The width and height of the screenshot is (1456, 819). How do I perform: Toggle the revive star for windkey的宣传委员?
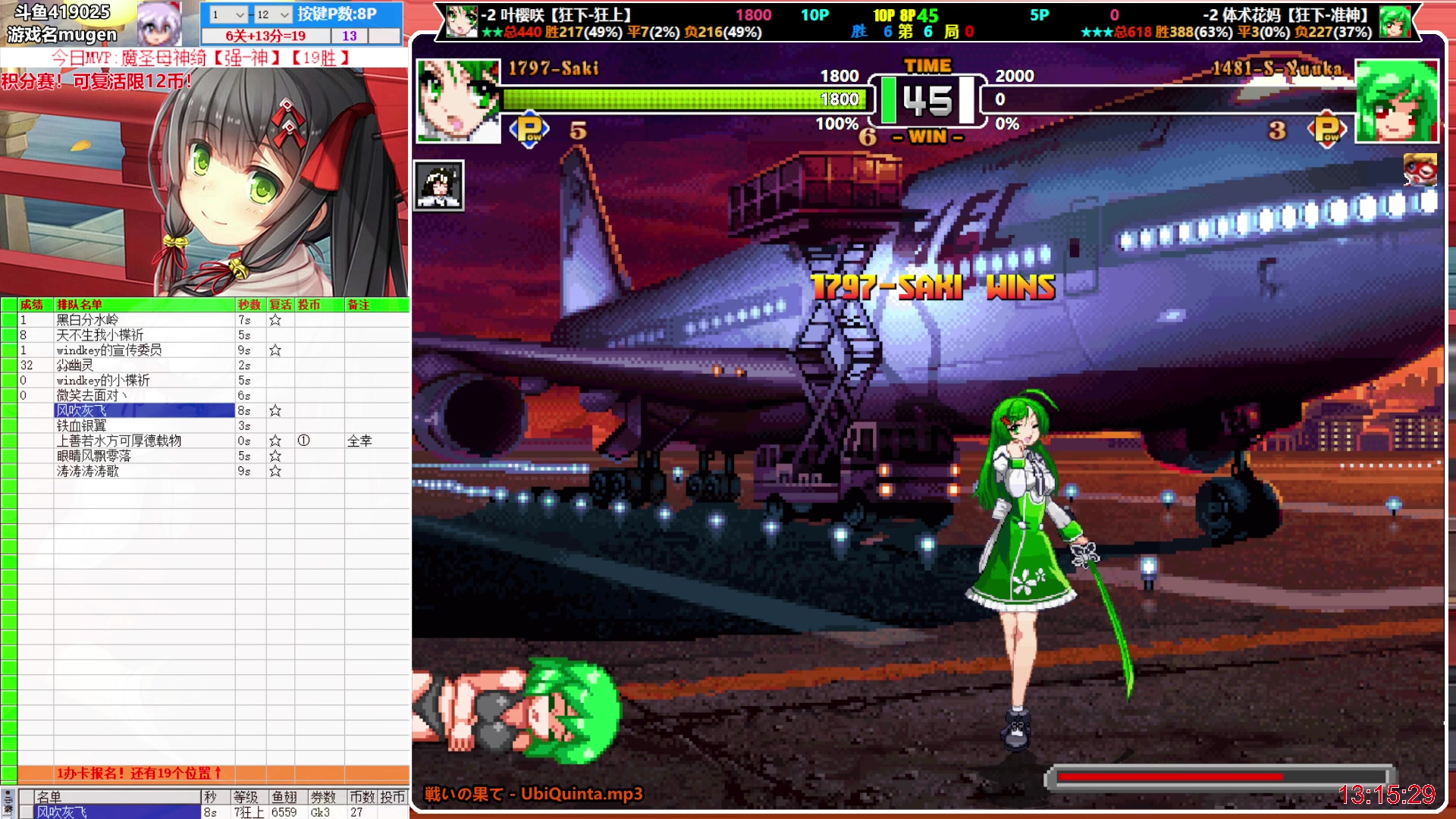click(275, 350)
